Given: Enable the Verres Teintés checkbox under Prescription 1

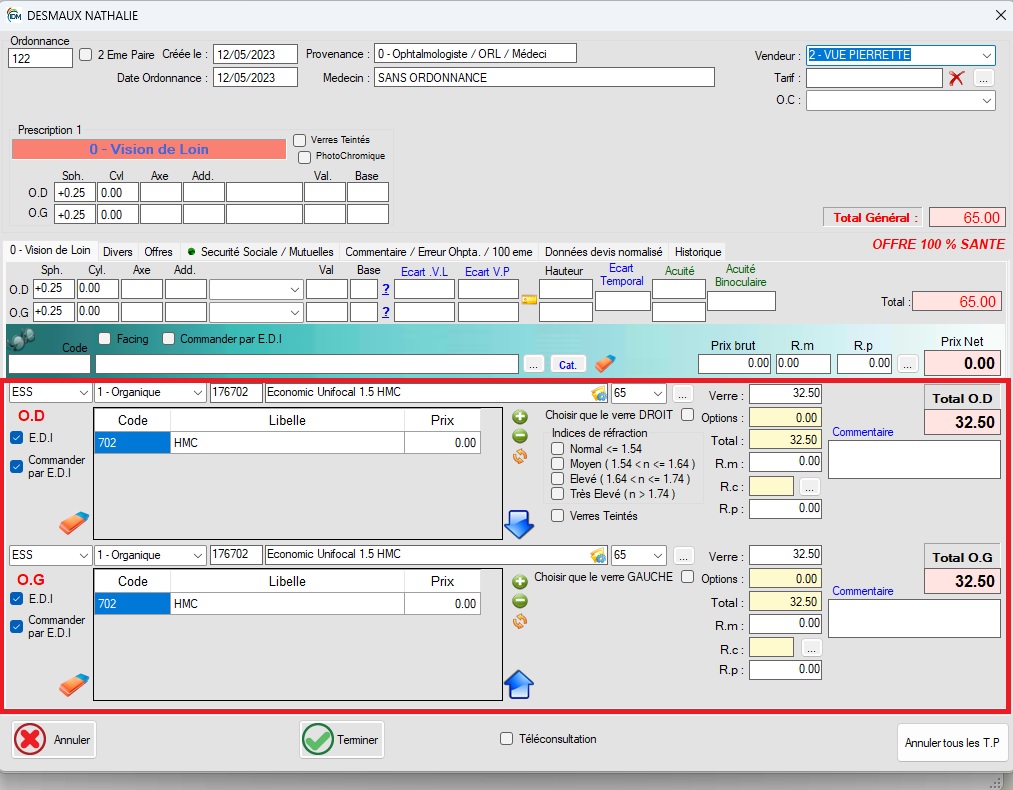Looking at the screenshot, I should [299, 140].
